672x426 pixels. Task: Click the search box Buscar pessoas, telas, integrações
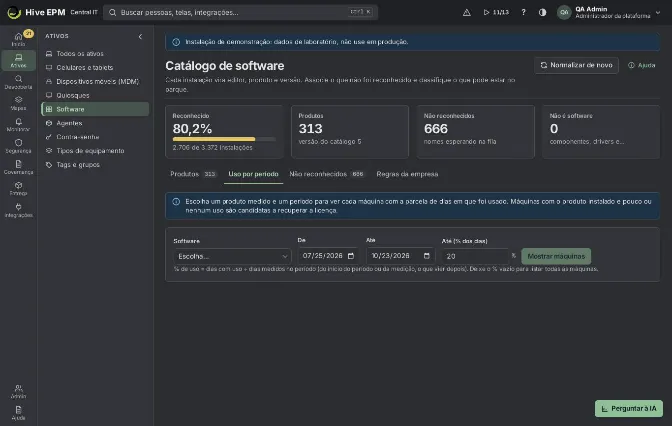(x=240, y=12)
